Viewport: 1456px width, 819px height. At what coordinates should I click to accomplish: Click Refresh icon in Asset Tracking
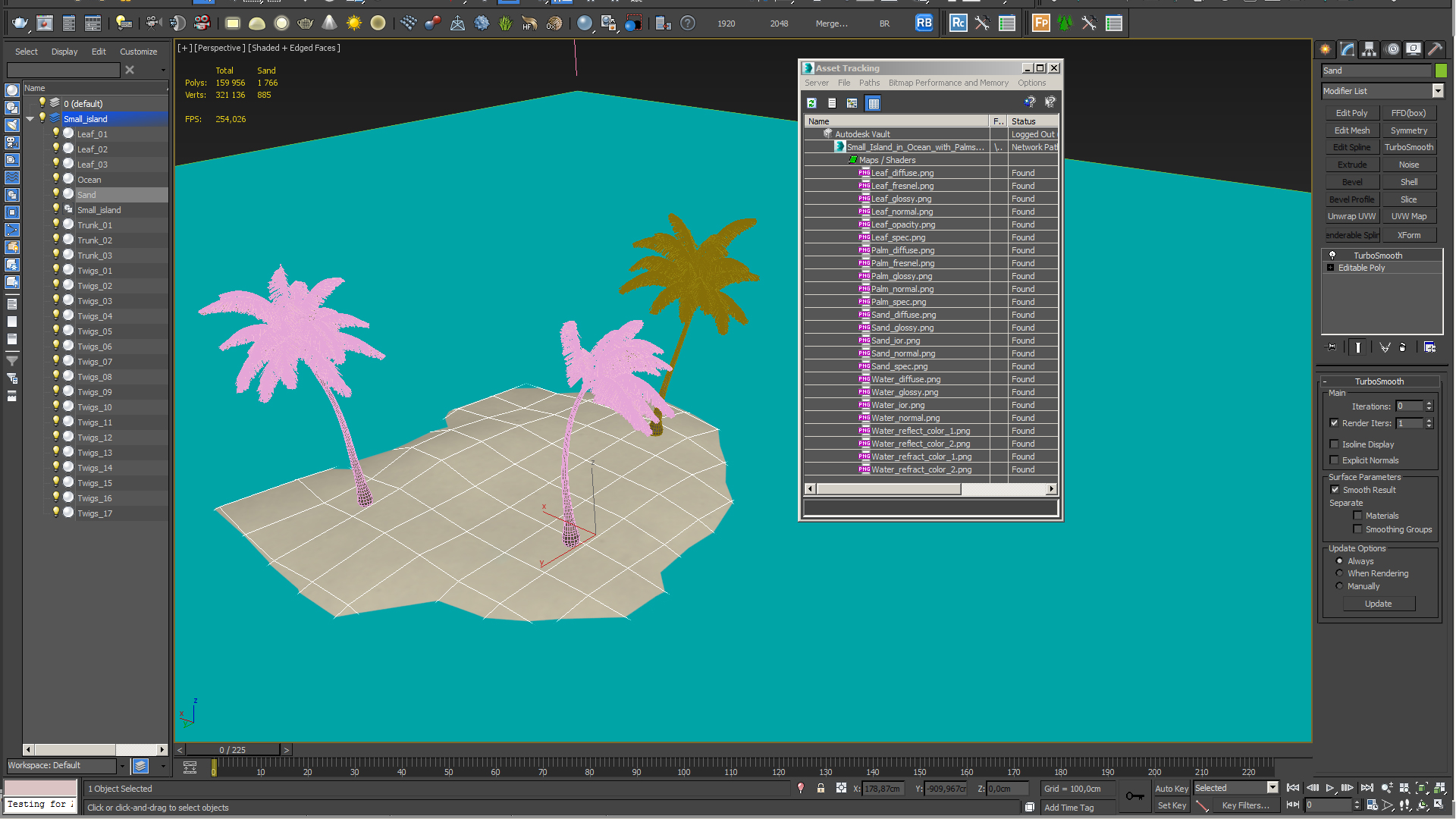[811, 103]
